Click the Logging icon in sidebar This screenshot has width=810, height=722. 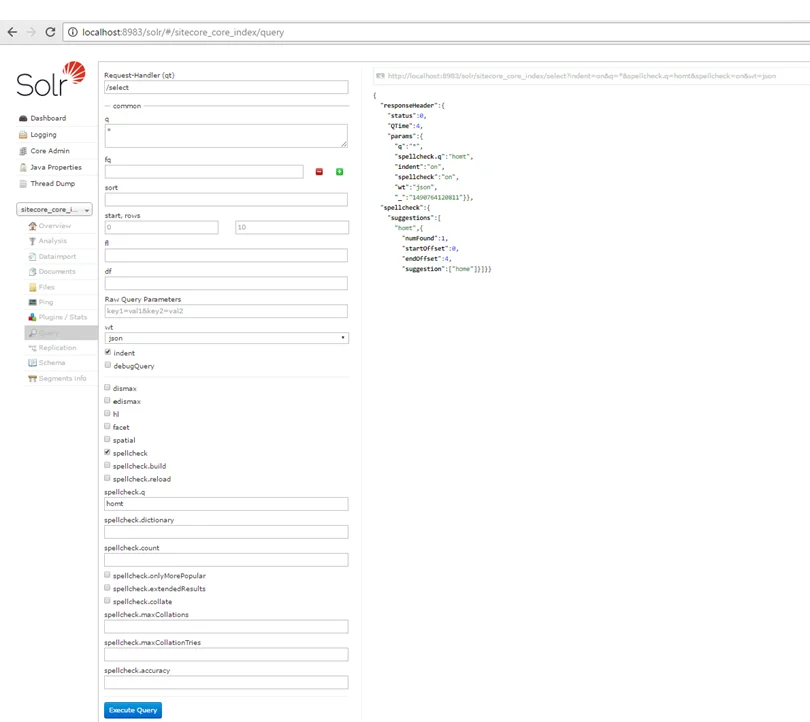click(23, 135)
